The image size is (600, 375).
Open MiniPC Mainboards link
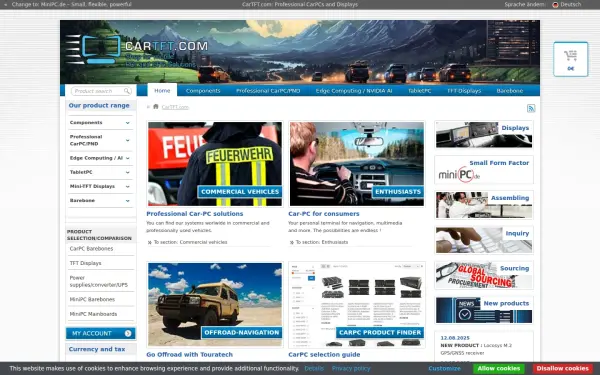(x=93, y=314)
